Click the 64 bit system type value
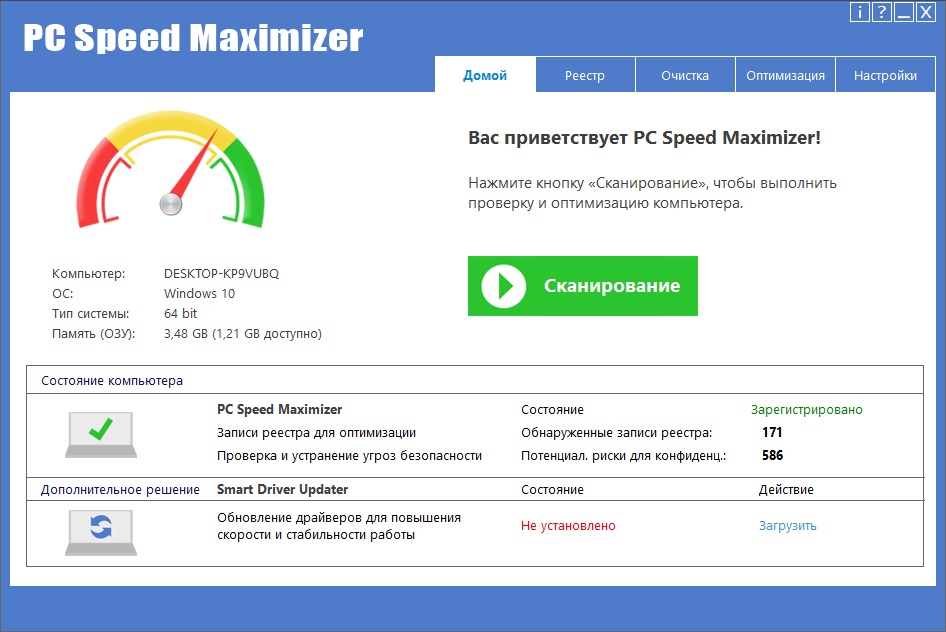 pos(180,314)
